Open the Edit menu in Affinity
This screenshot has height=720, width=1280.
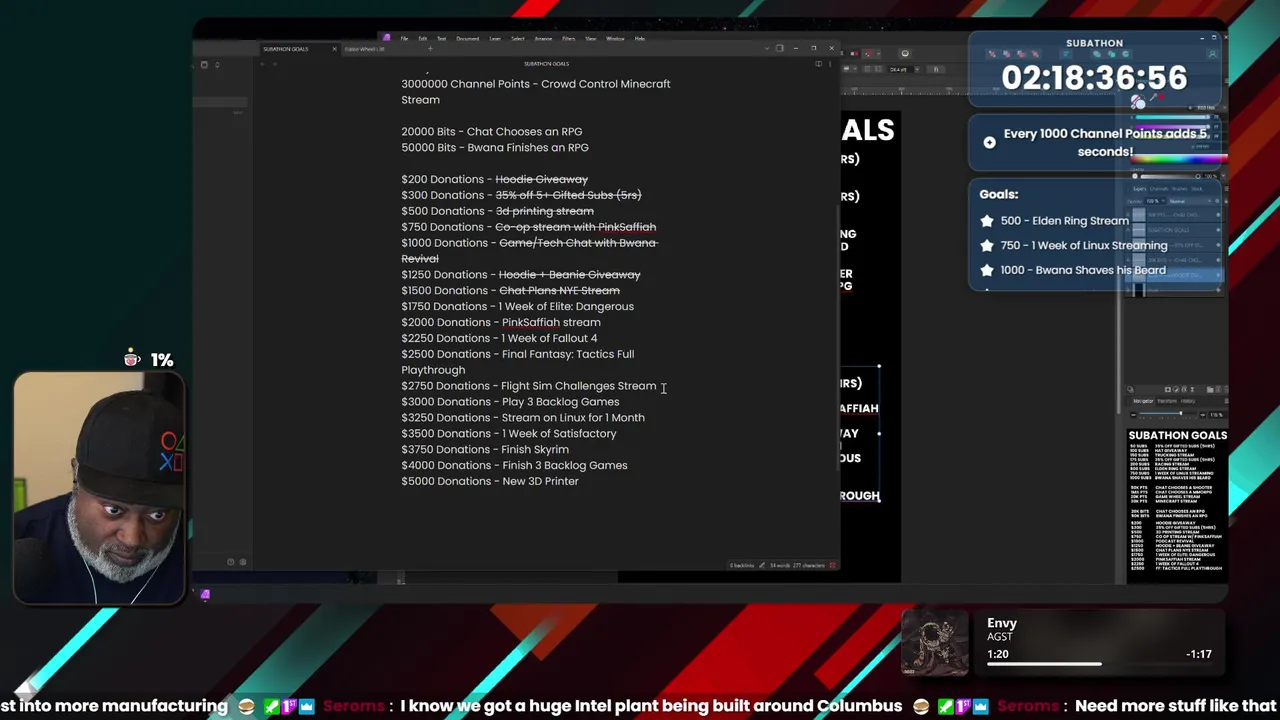(x=423, y=38)
